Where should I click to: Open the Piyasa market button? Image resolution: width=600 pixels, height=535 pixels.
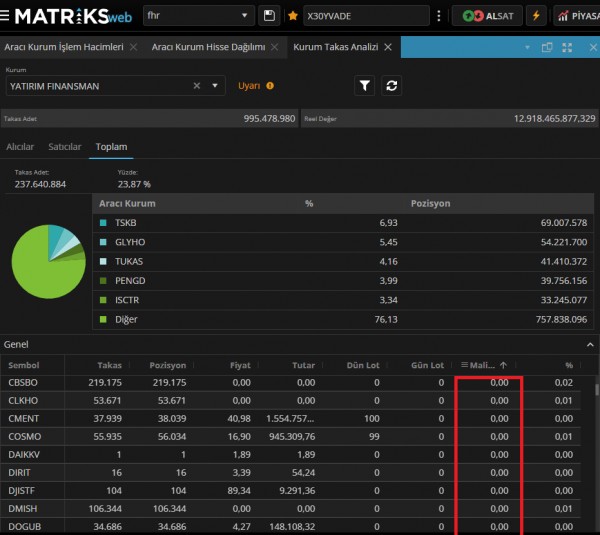[x=577, y=16]
